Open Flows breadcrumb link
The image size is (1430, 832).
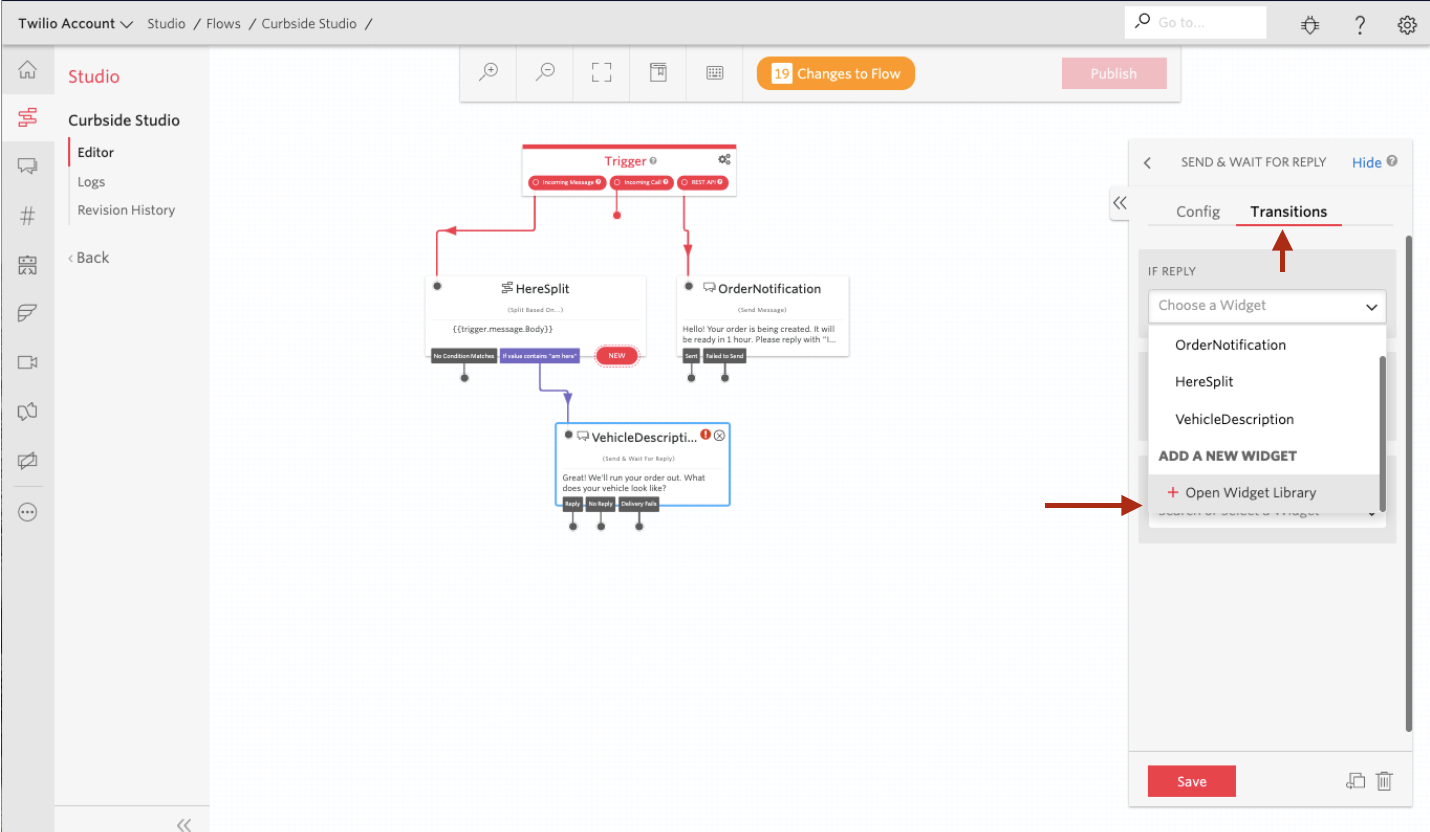click(223, 23)
